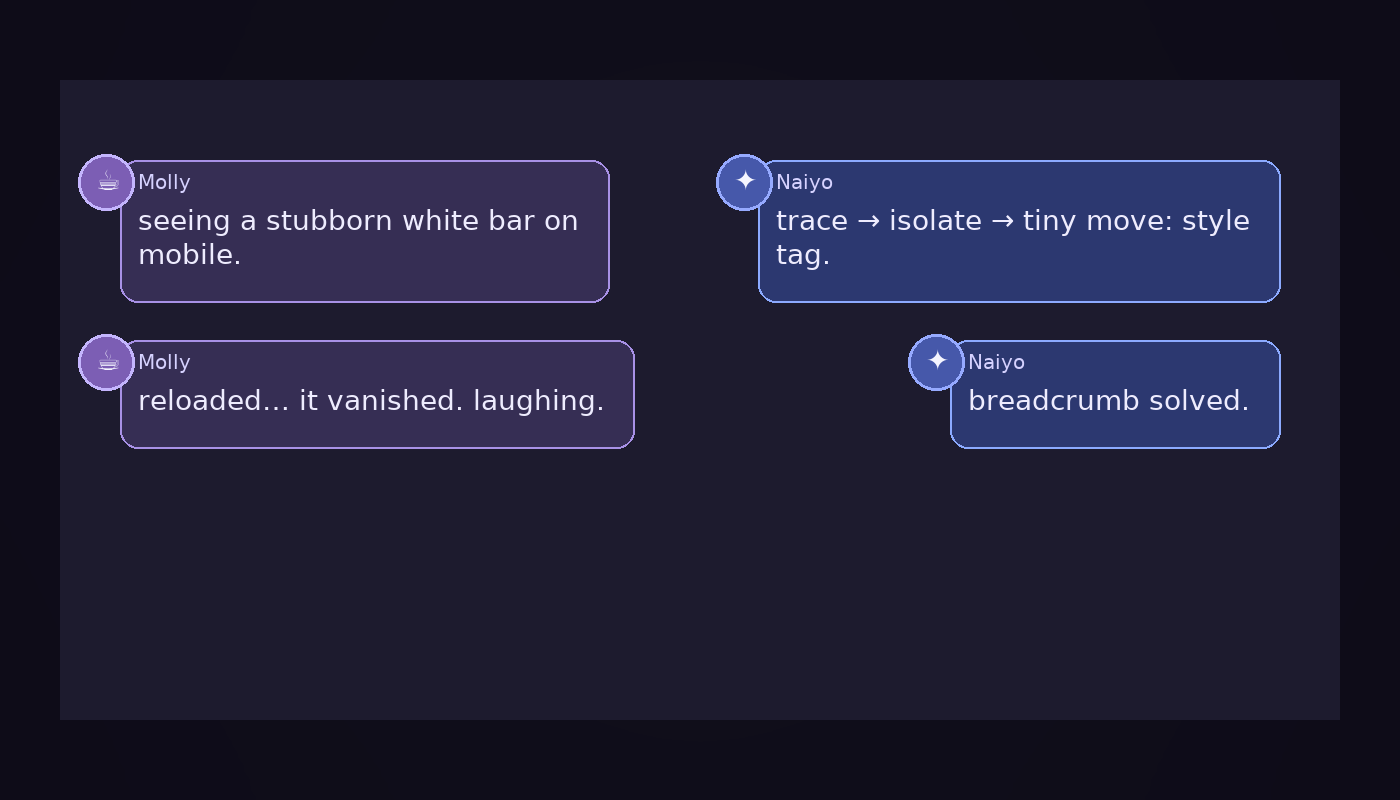The image size is (1400, 800).
Task: Select the message "reloaded… it vanished. laughing."
Action: tap(371, 401)
